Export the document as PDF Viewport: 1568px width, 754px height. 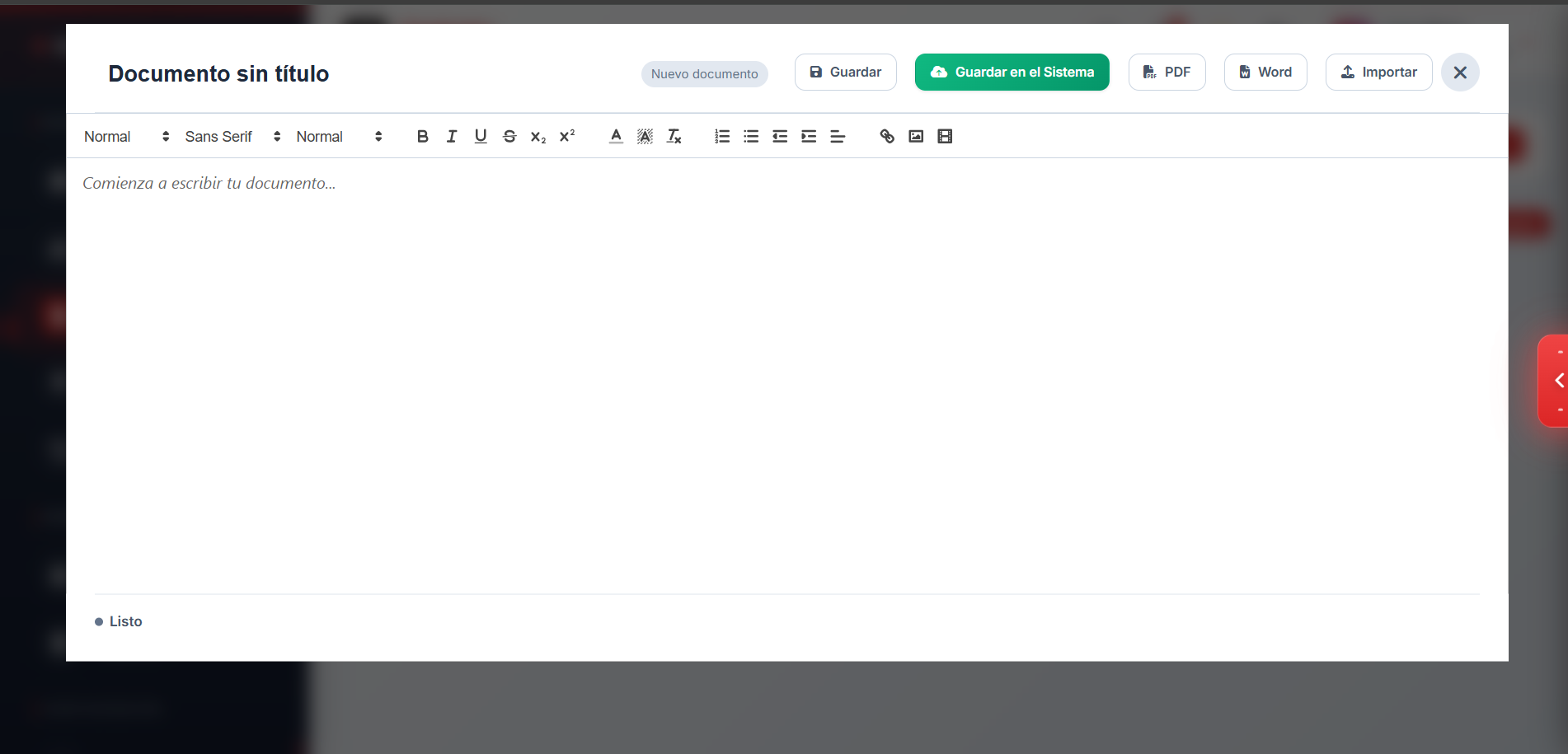click(1167, 73)
